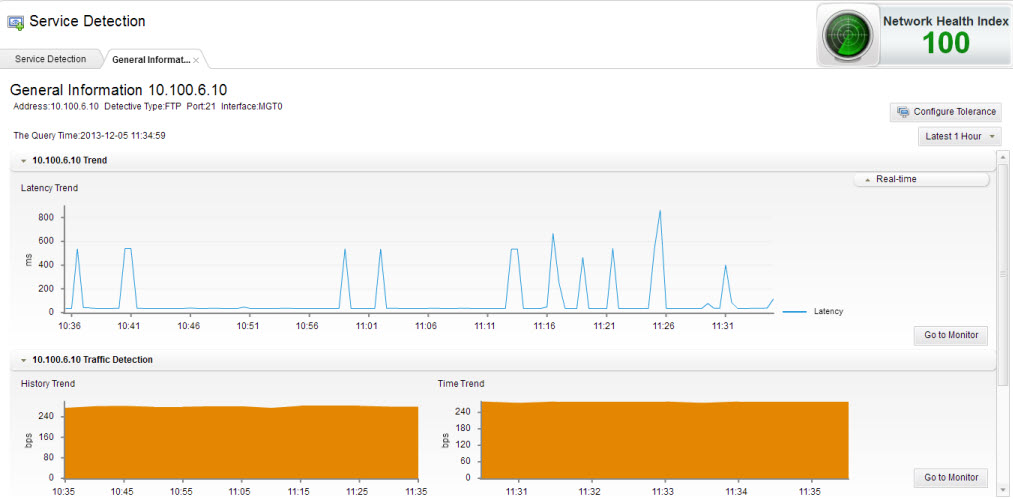Click Go to Monitor under Latency Trend
The image size is (1013, 499).
[950, 335]
